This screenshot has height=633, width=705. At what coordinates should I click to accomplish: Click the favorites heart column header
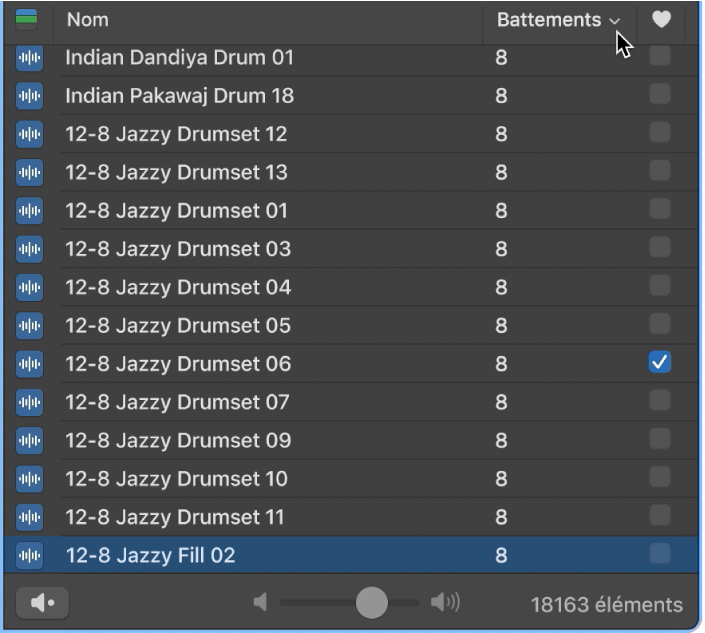click(661, 19)
